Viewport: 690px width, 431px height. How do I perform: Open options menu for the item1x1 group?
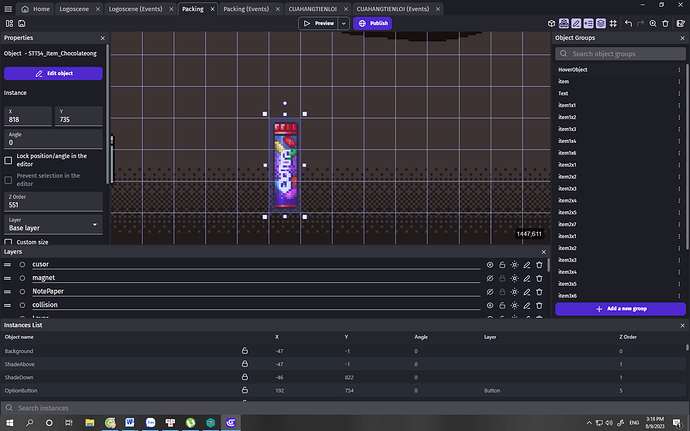[x=679, y=105]
